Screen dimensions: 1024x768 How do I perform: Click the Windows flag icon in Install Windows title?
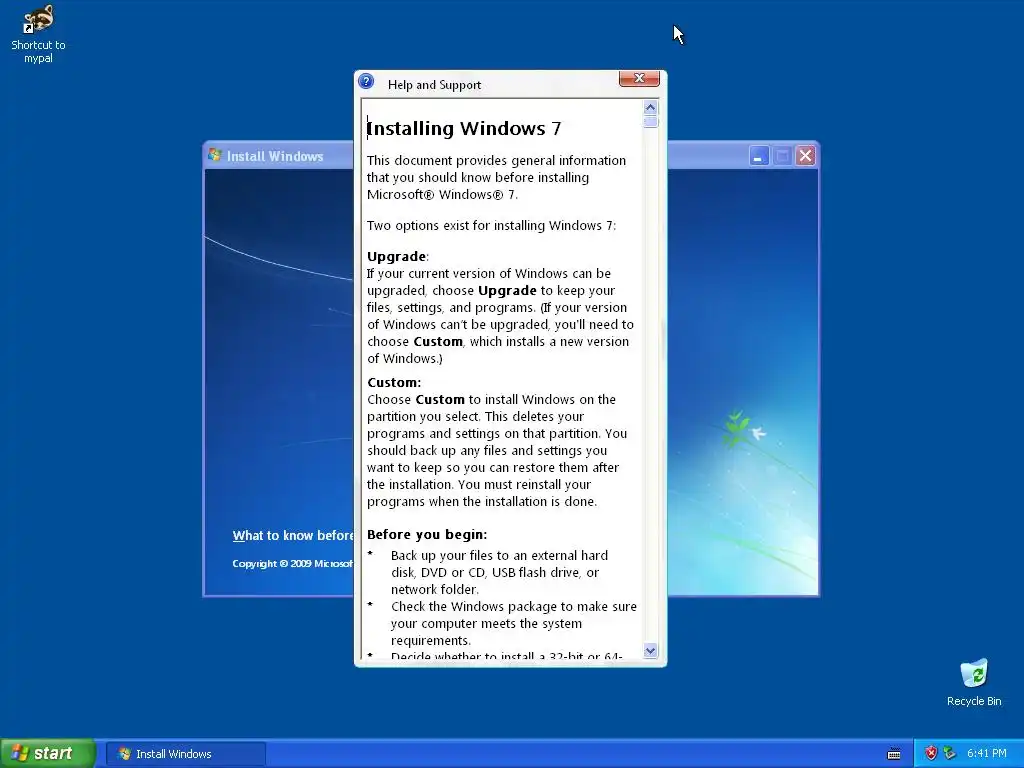215,155
